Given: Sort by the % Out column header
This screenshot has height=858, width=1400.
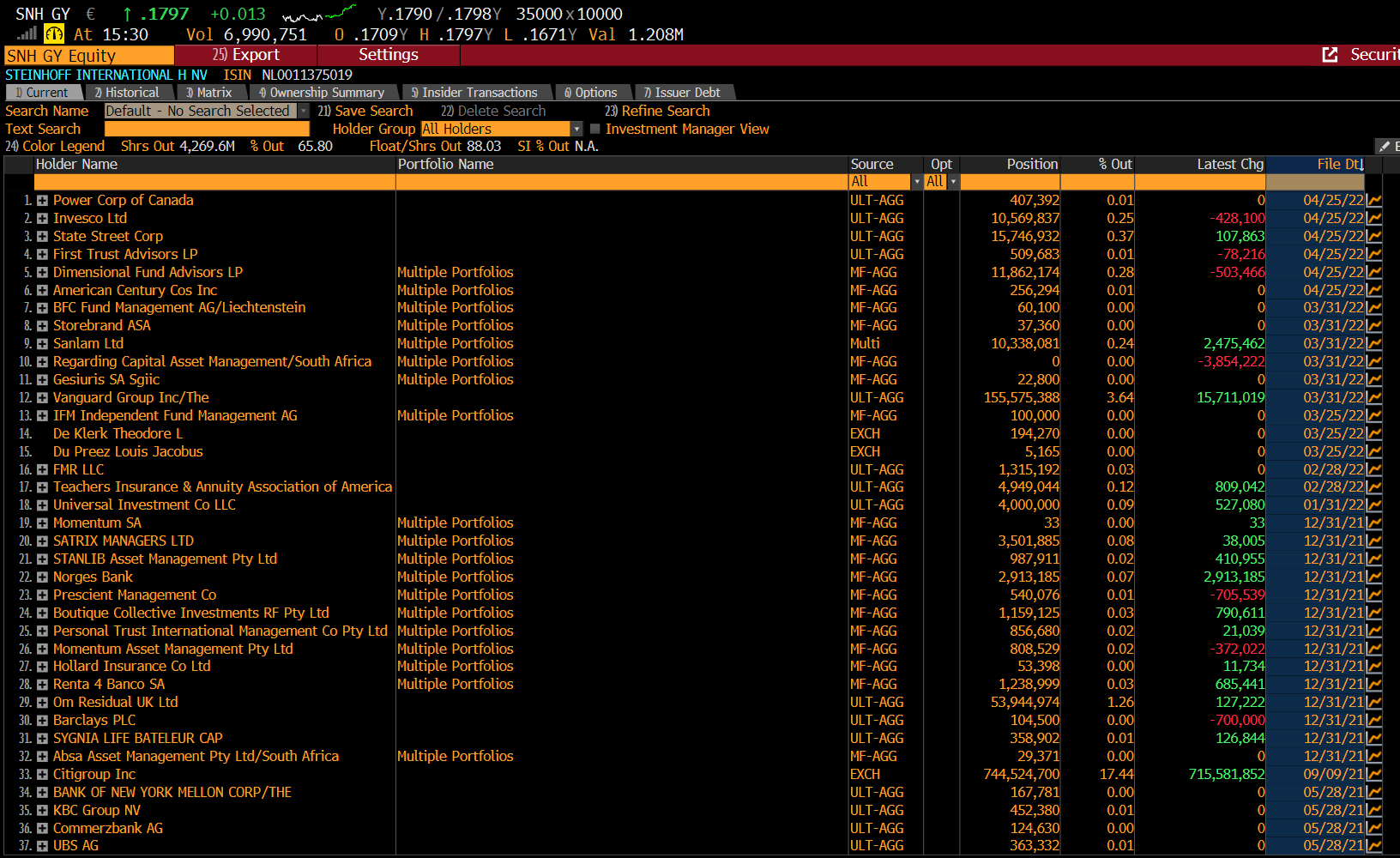Looking at the screenshot, I should pyautogui.click(x=1098, y=164).
